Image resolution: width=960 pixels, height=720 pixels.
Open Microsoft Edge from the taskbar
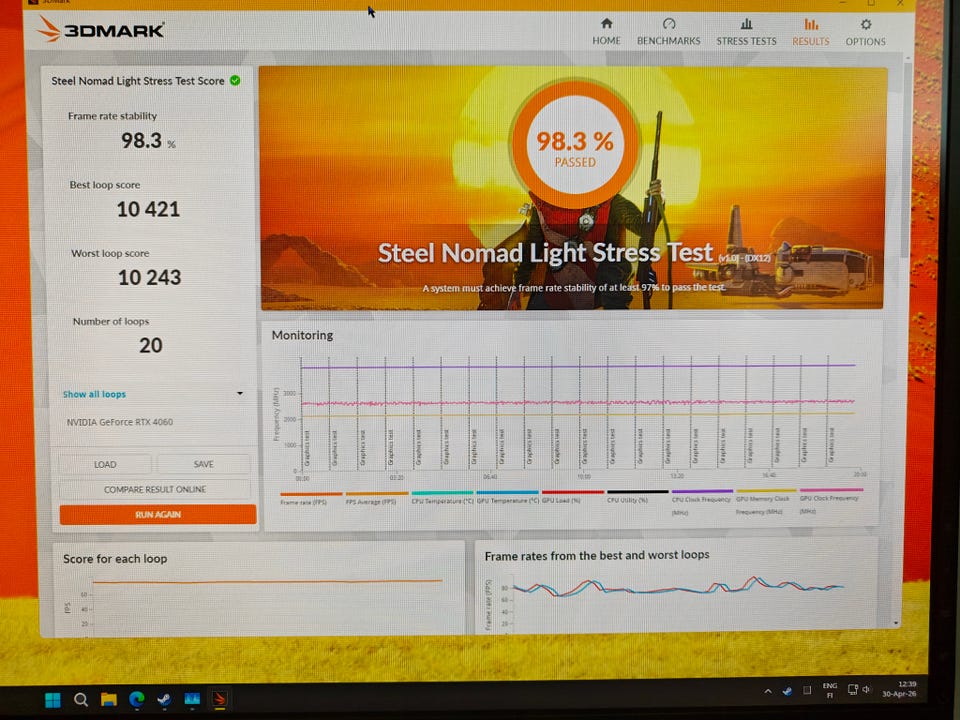pos(137,699)
